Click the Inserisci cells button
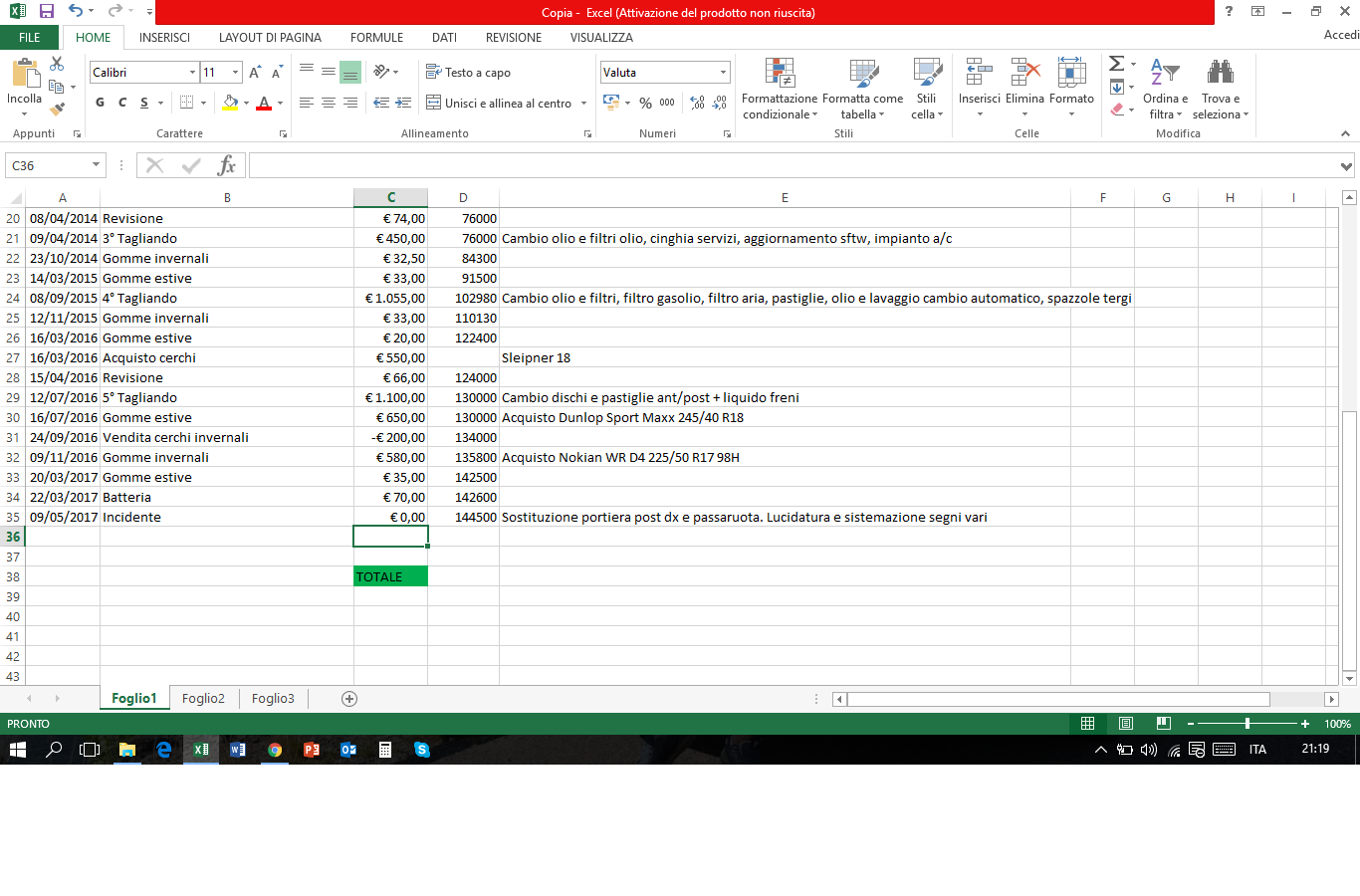1360x896 pixels. tap(979, 88)
